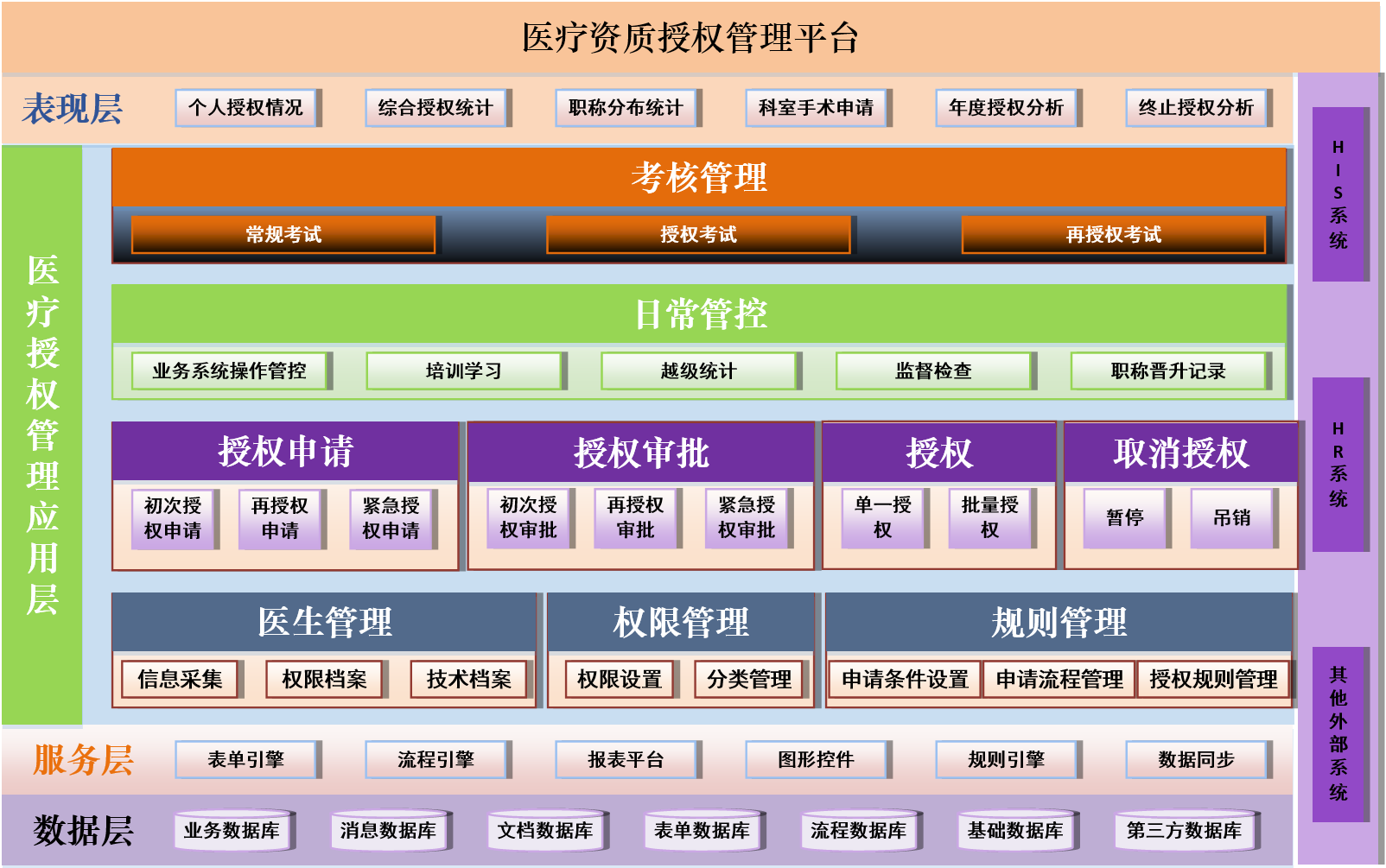
Task: Click the 再授权审批 box
Action: [x=635, y=517]
